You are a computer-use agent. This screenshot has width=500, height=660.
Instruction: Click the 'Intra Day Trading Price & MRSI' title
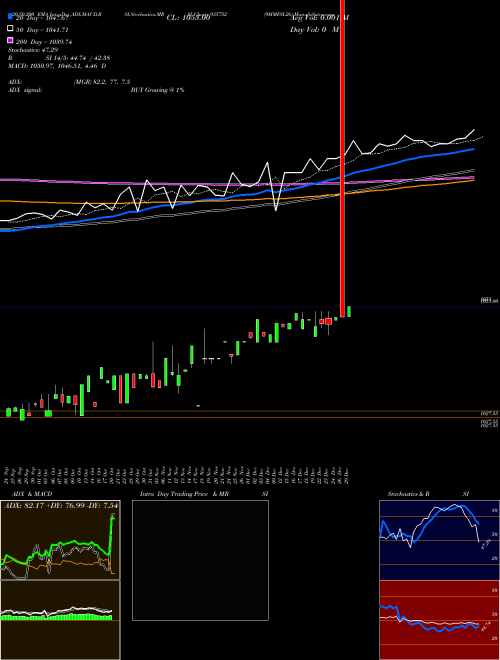tap(204, 494)
